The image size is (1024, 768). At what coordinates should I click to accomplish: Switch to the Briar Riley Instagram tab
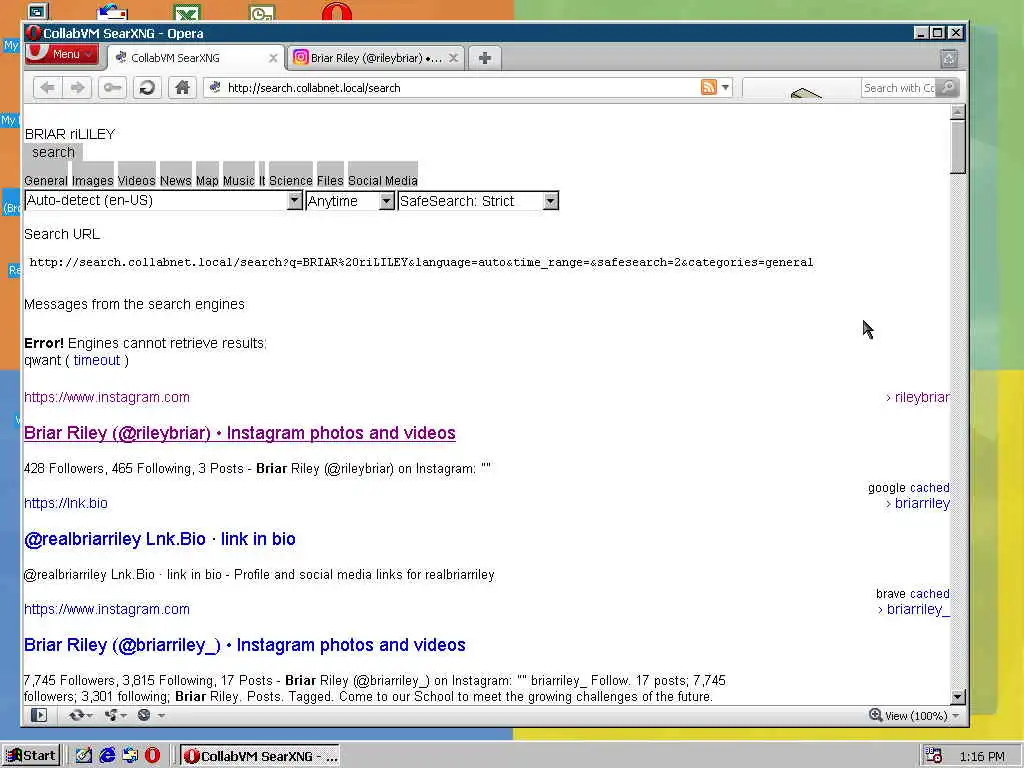coord(376,58)
